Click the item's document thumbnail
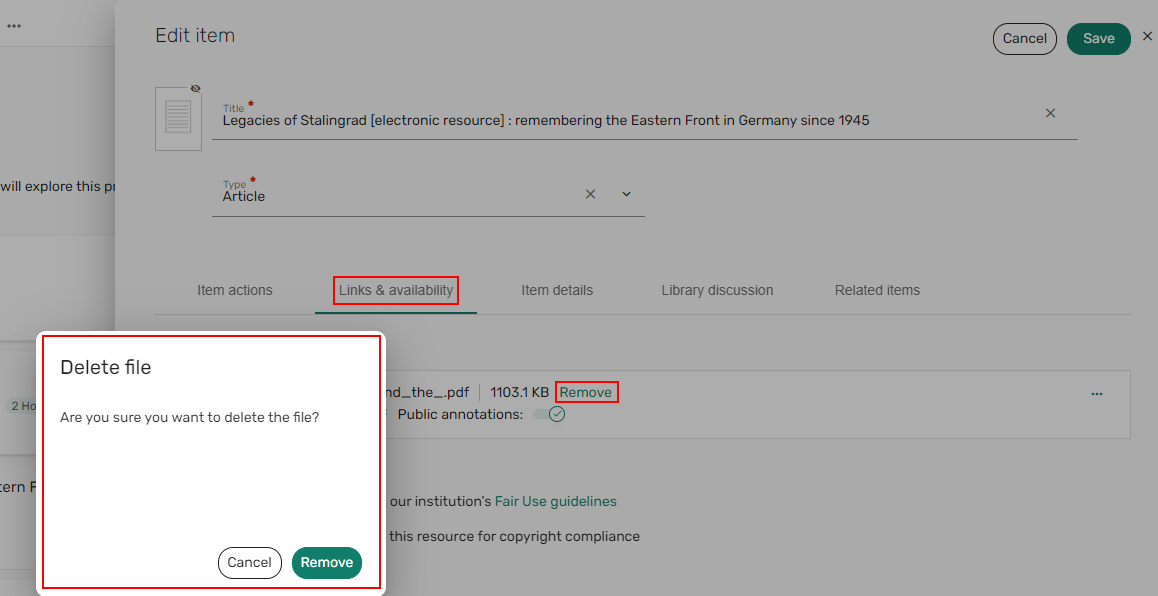The image size is (1158, 596). pyautogui.click(x=178, y=119)
